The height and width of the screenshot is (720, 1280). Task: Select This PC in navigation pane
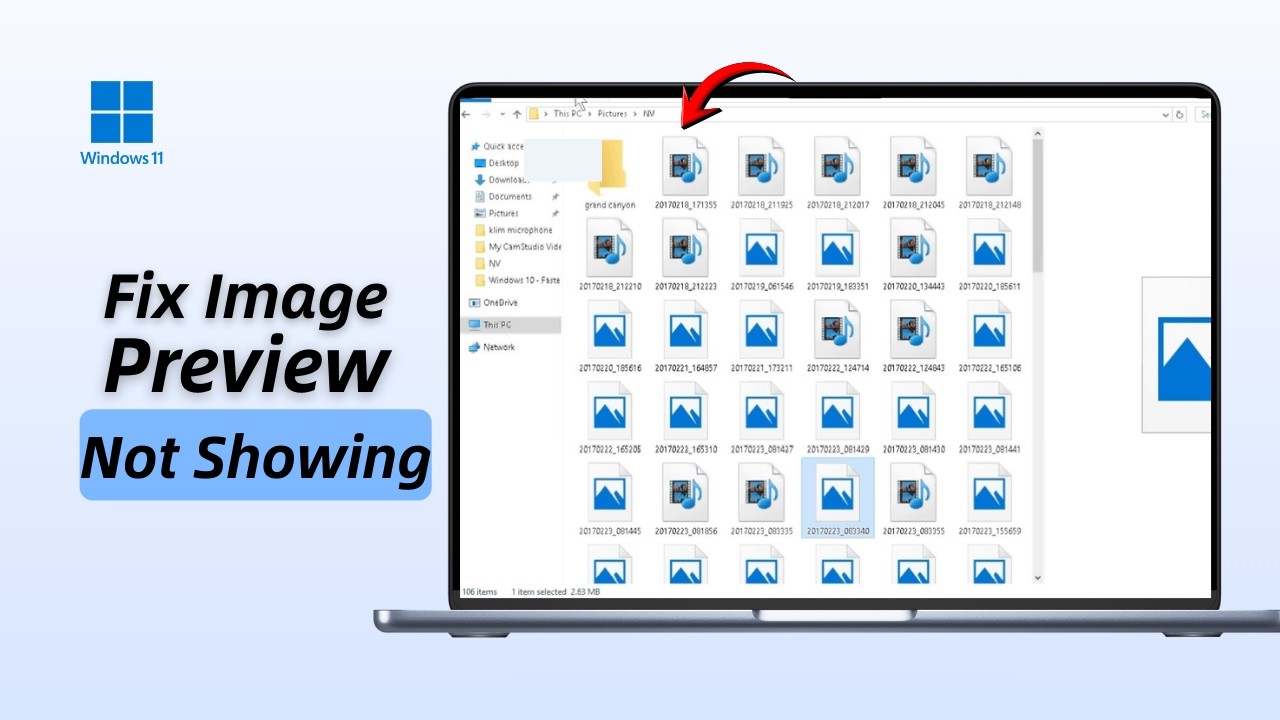(513, 325)
